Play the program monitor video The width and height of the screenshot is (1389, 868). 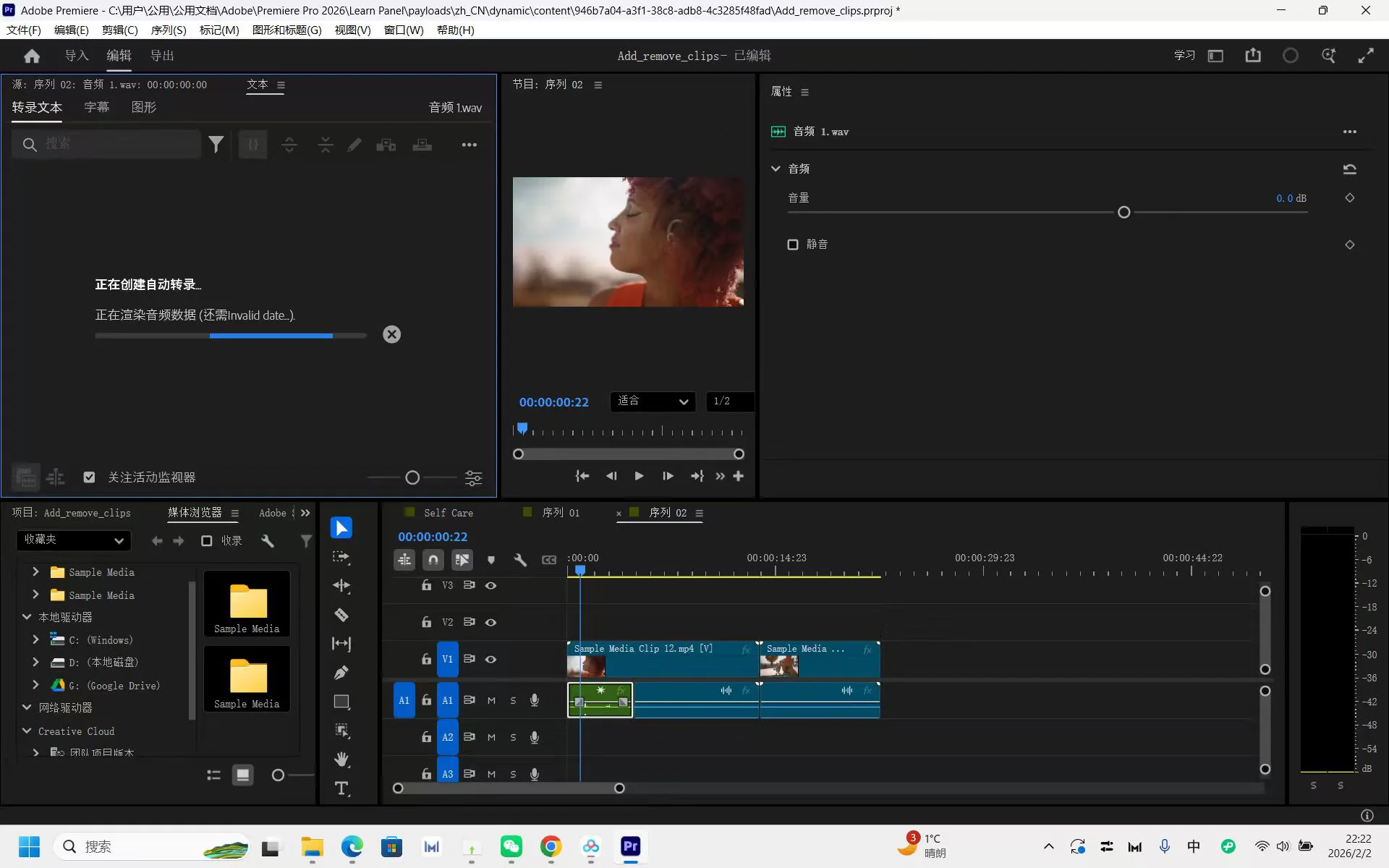point(639,476)
